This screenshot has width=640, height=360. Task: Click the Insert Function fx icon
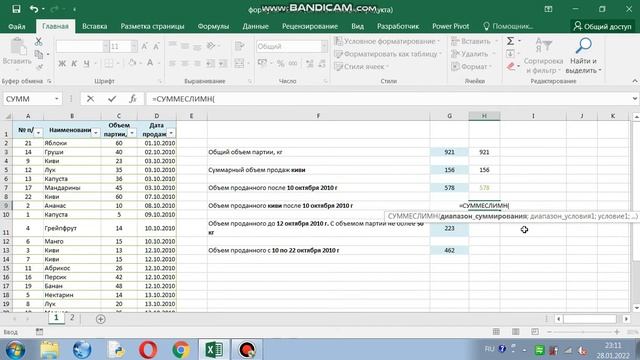[133, 99]
